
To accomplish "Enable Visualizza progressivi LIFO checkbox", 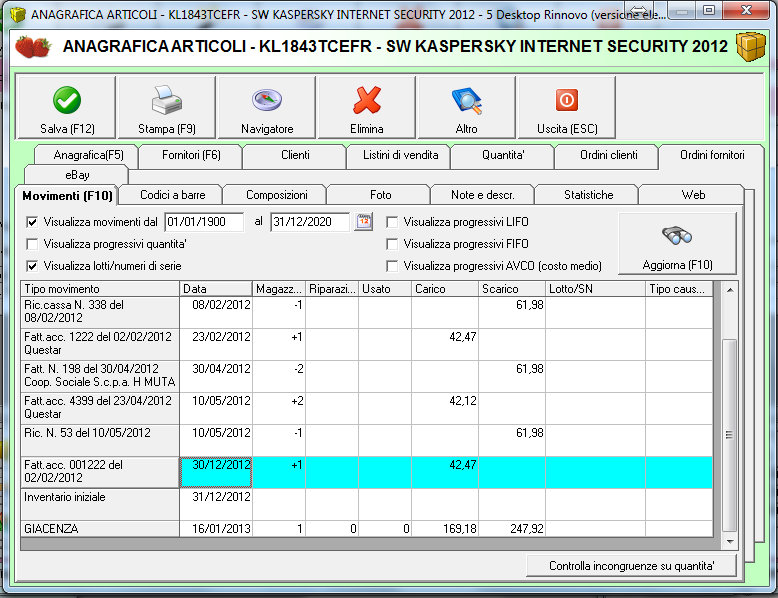I will (392, 222).
